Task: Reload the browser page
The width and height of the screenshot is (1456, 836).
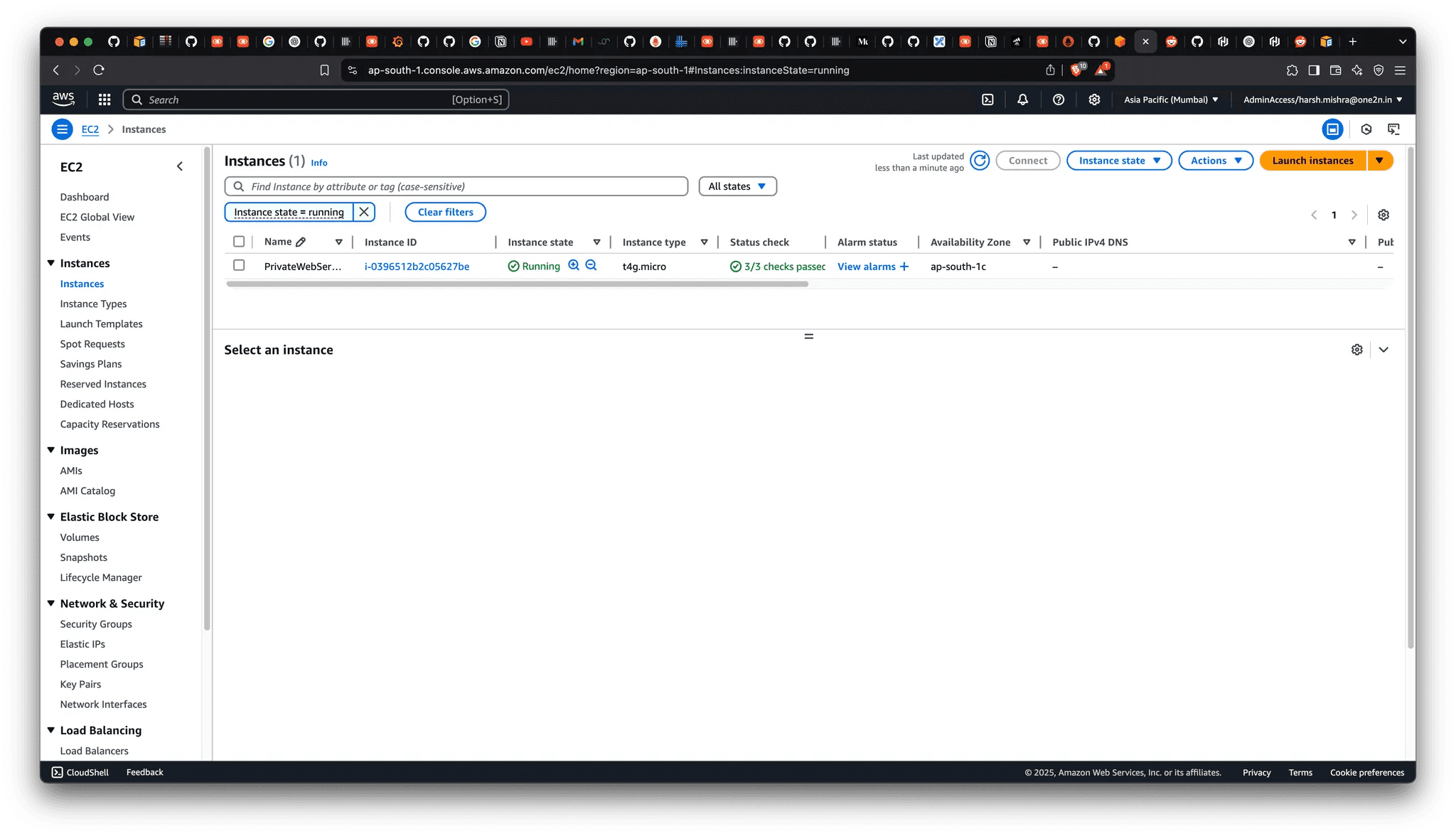Action: click(99, 70)
